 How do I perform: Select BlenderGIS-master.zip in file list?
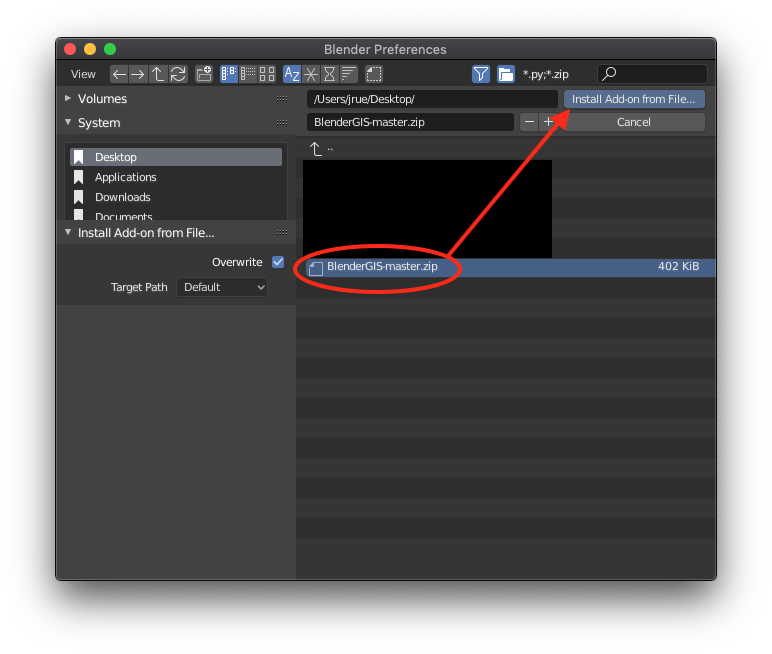[x=509, y=267]
